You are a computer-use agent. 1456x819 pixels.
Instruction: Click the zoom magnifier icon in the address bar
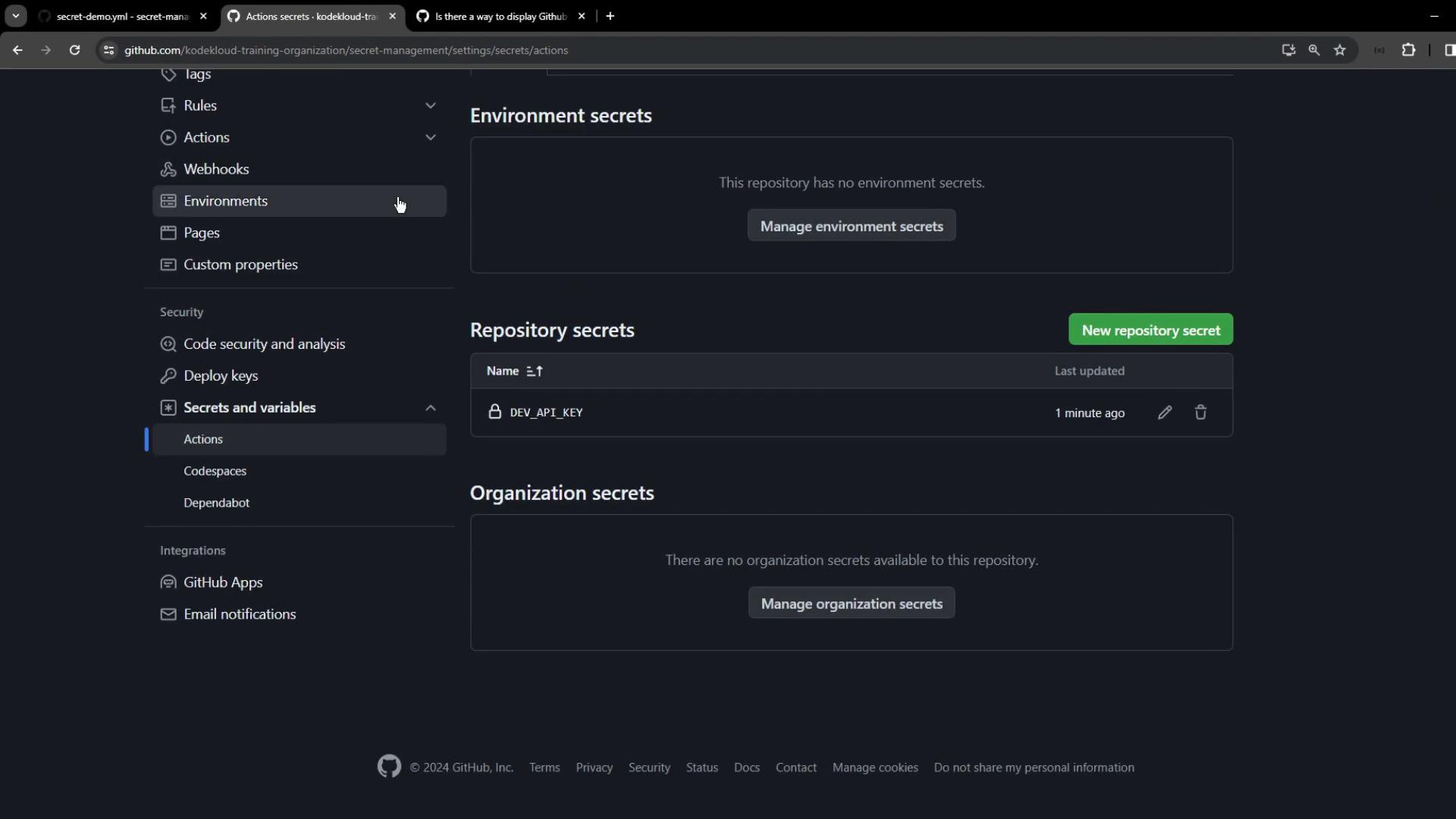coord(1314,50)
